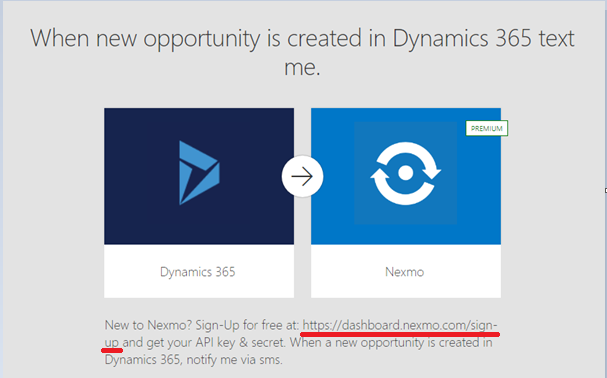Click the 'Nexmo' card label

click(x=405, y=272)
